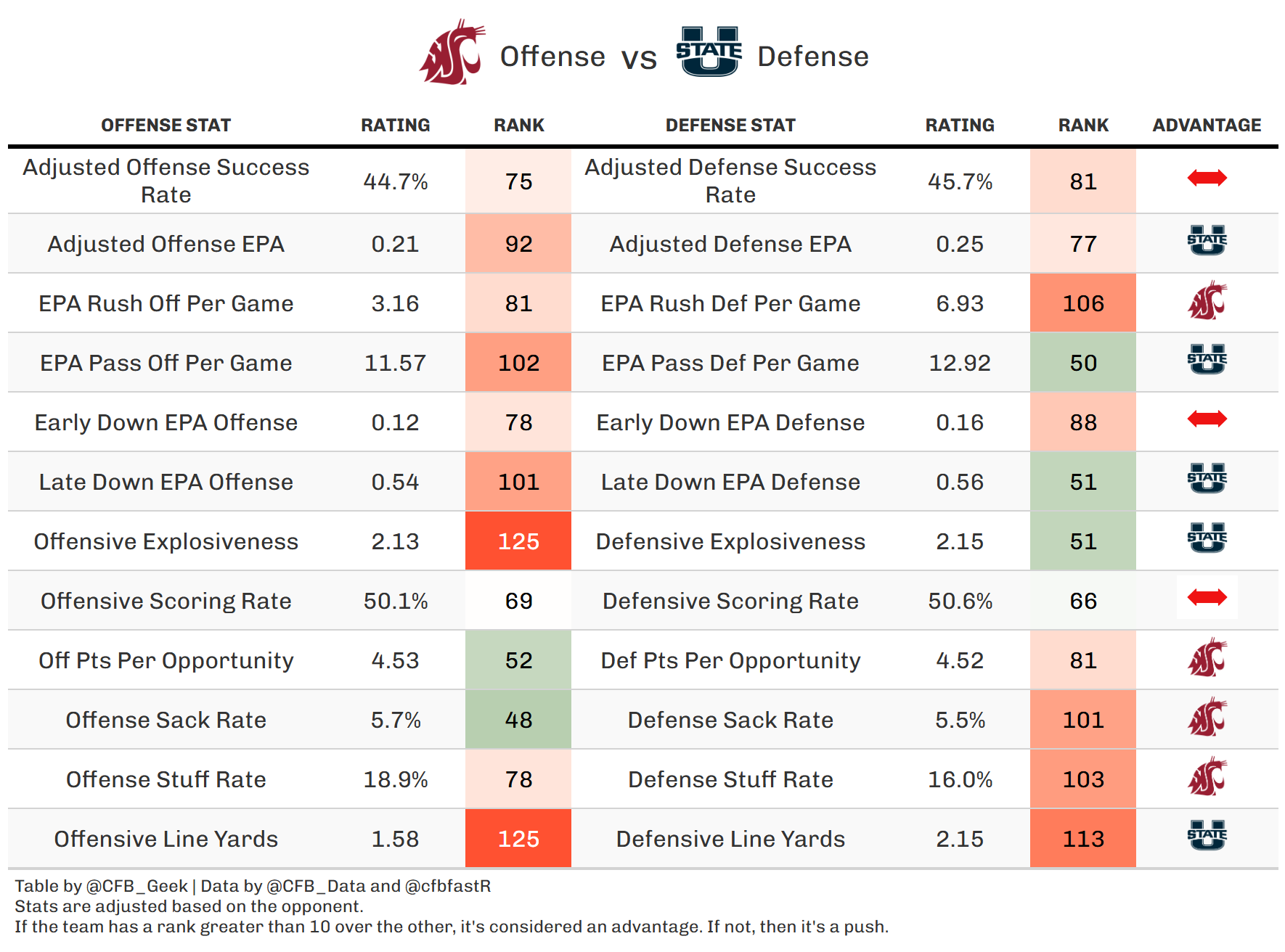Viewport: 1285px width, 952px height.
Task: Click the 16.0% Defense Stuff Rate rating
Action: (960, 779)
